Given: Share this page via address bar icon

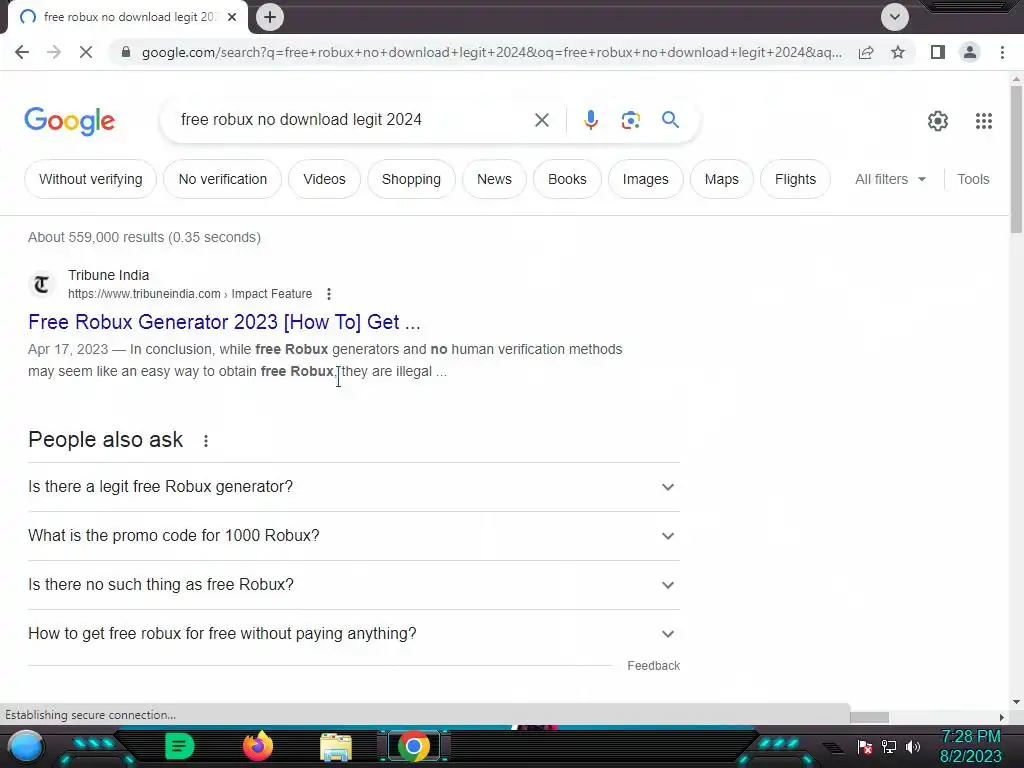Looking at the screenshot, I should click(x=866, y=52).
